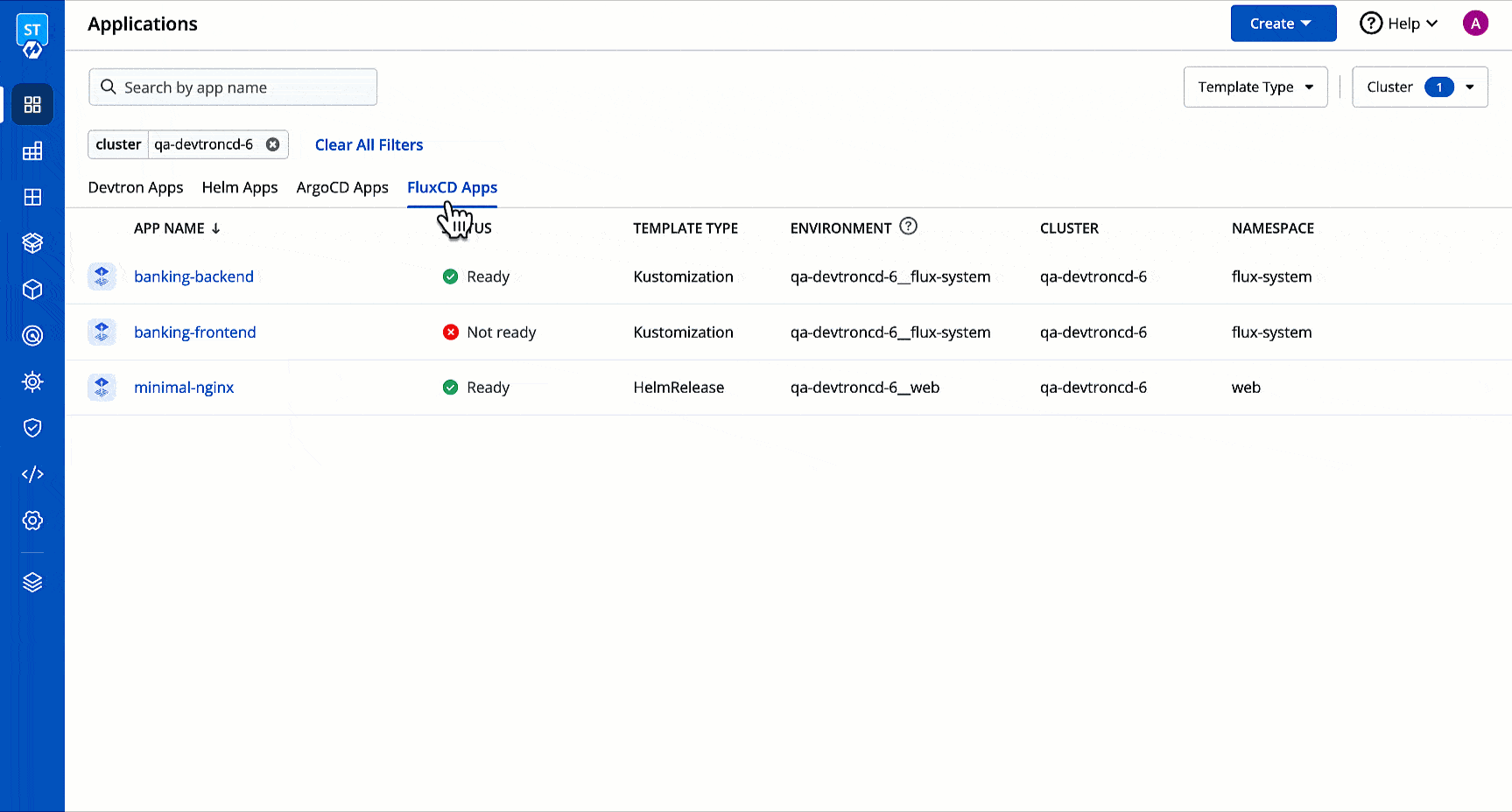Viewport: 1512px width, 812px height.
Task: Click the Environment column header text
Action: pyautogui.click(x=840, y=228)
